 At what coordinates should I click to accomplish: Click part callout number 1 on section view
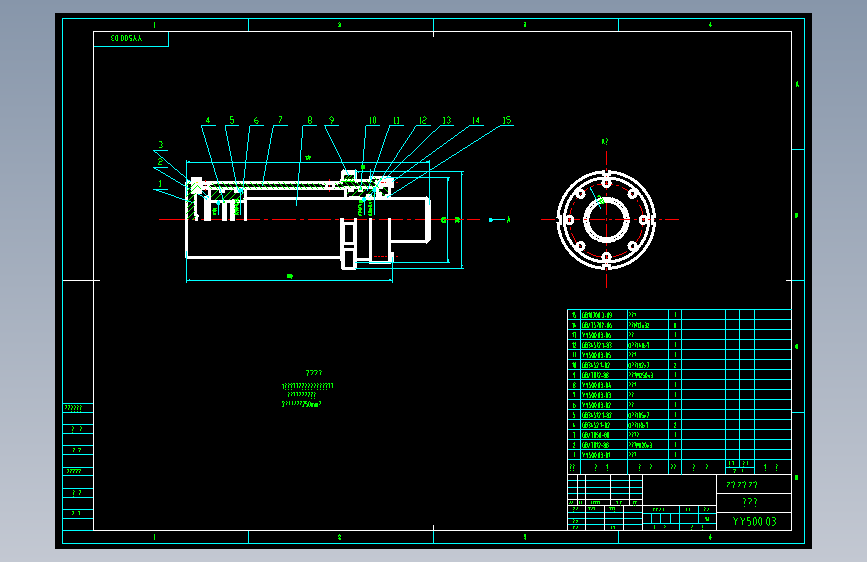pos(160,184)
